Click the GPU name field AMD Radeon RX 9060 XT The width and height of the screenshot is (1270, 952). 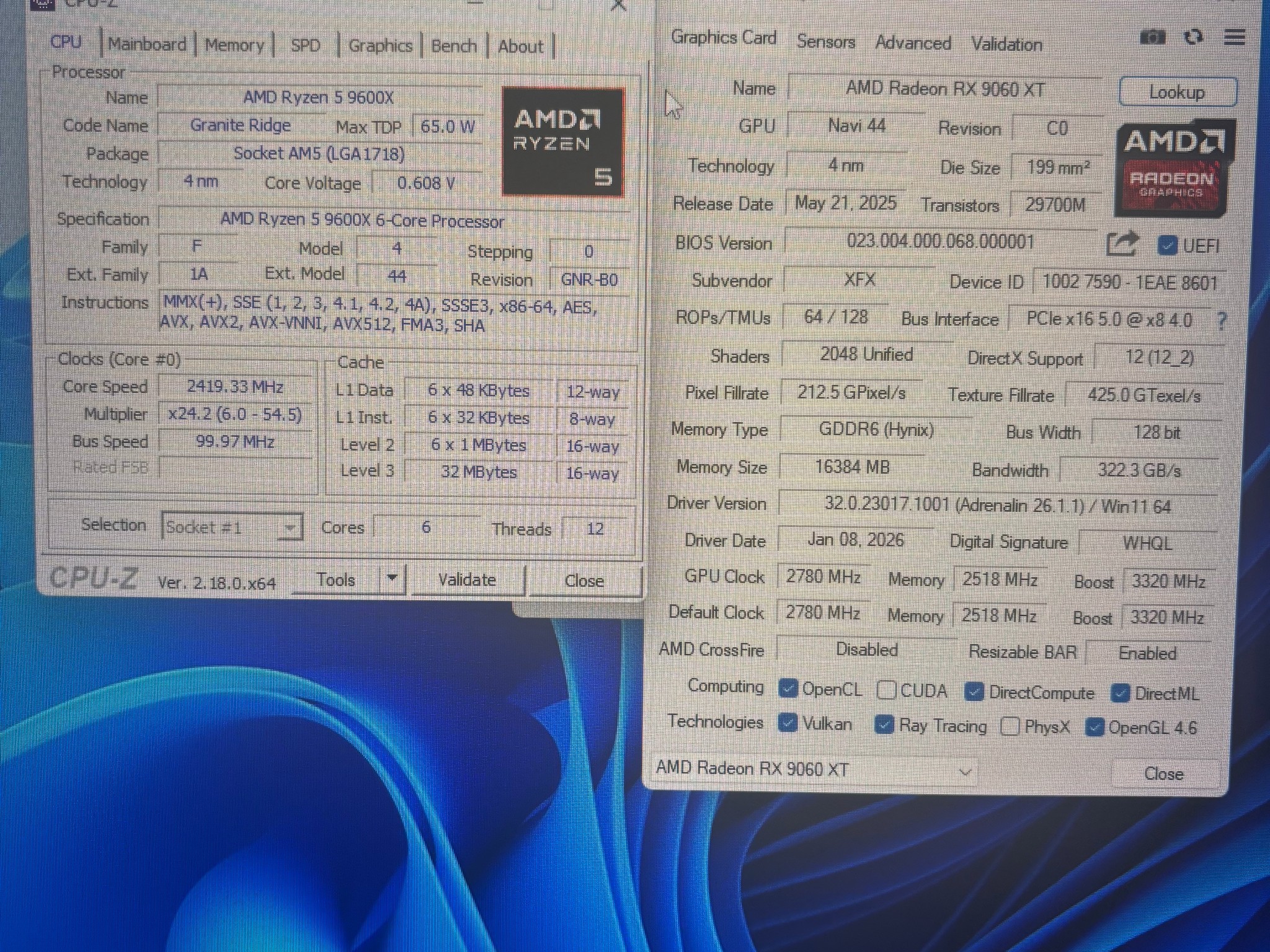[945, 89]
